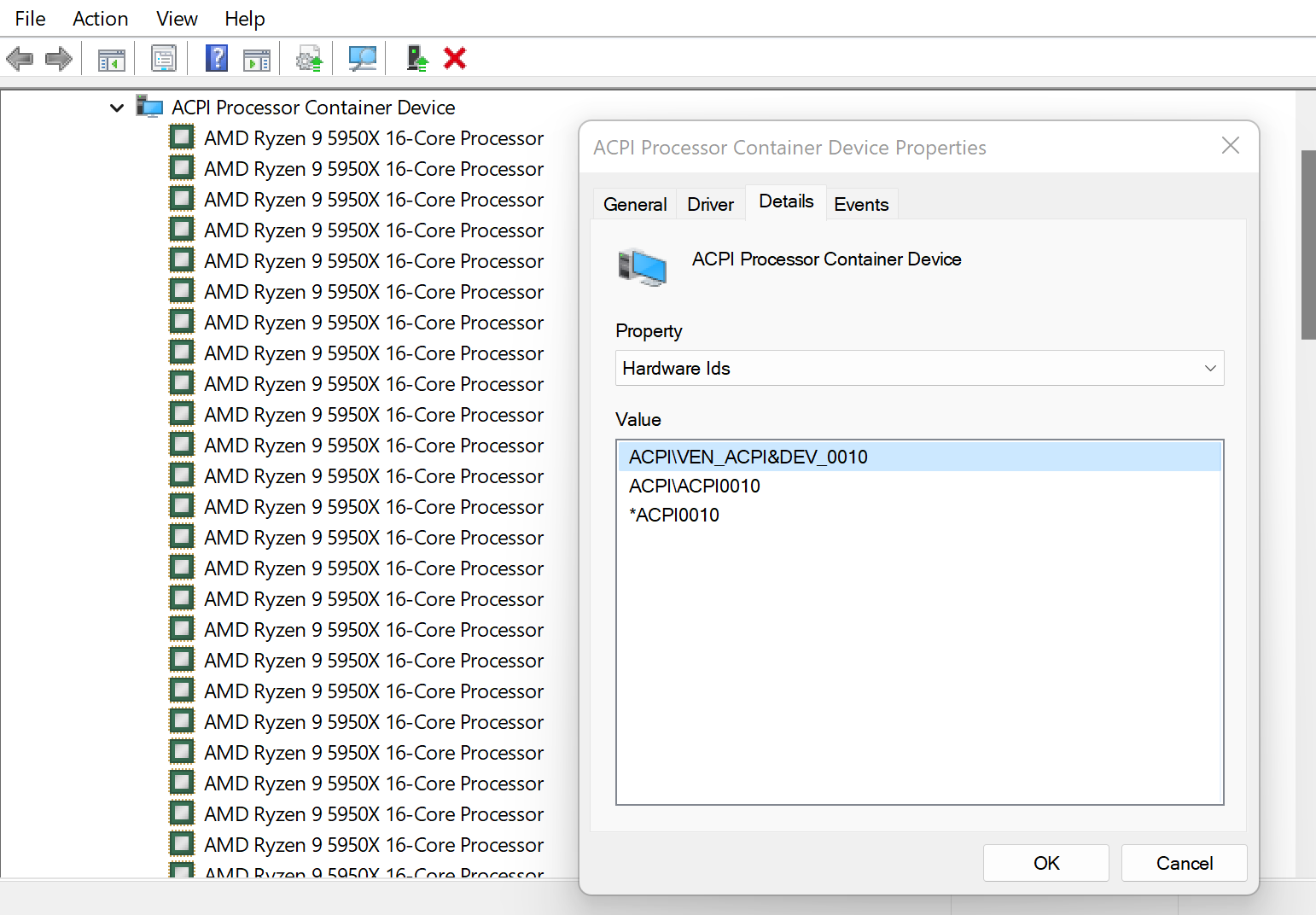
Task: Collapse the ACPI Processor Container Device node
Action: point(117,108)
